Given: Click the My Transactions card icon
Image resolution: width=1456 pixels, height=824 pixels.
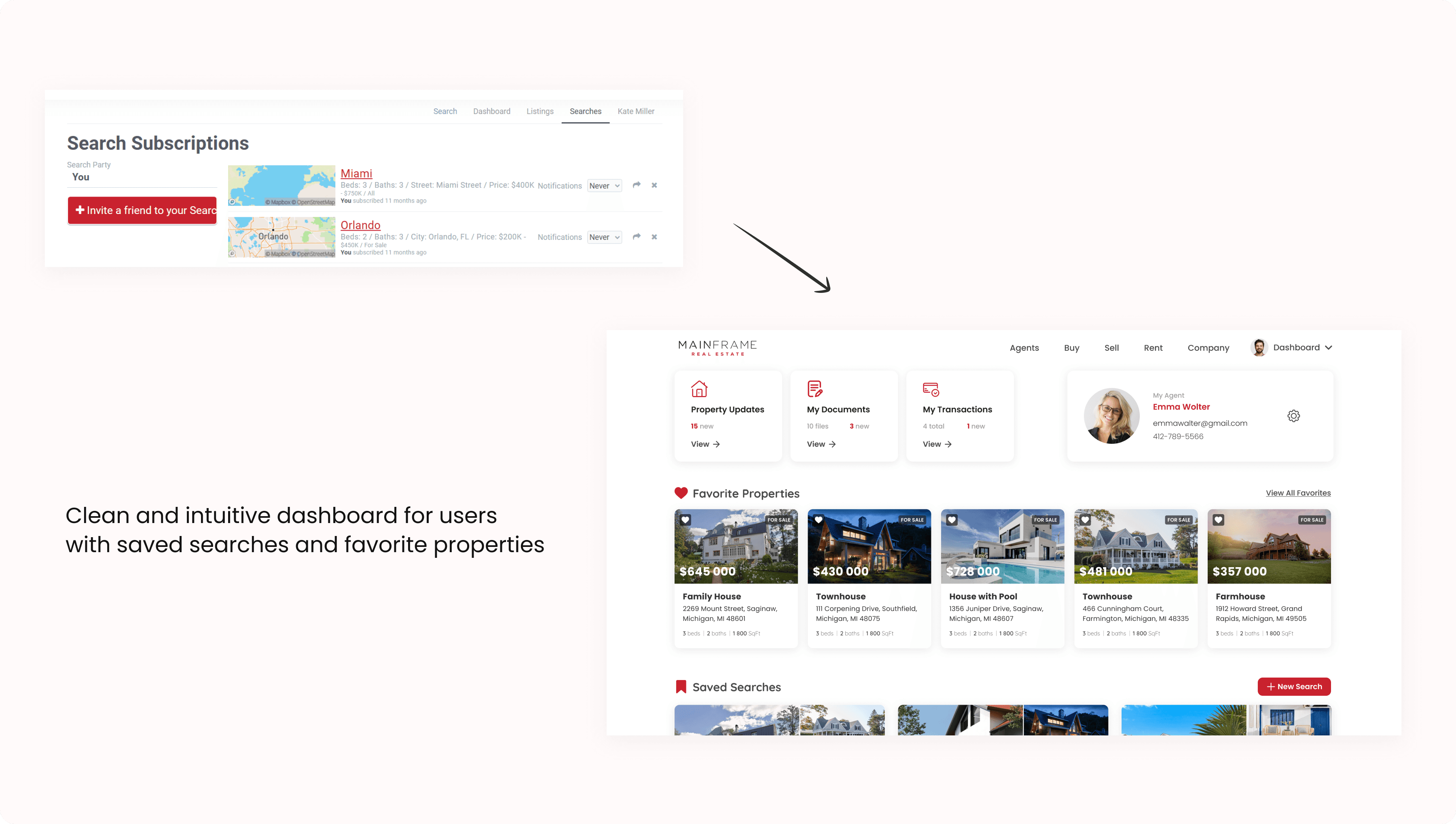Looking at the screenshot, I should [931, 390].
